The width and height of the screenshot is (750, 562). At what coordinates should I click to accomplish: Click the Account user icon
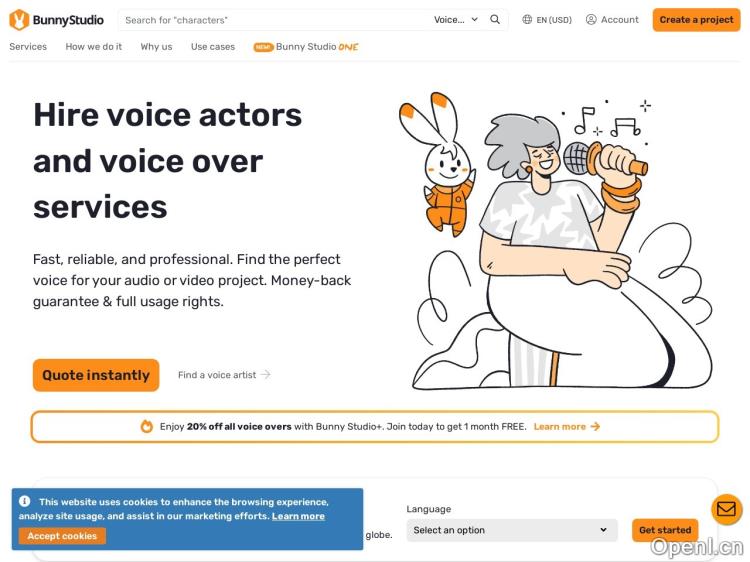(x=591, y=19)
